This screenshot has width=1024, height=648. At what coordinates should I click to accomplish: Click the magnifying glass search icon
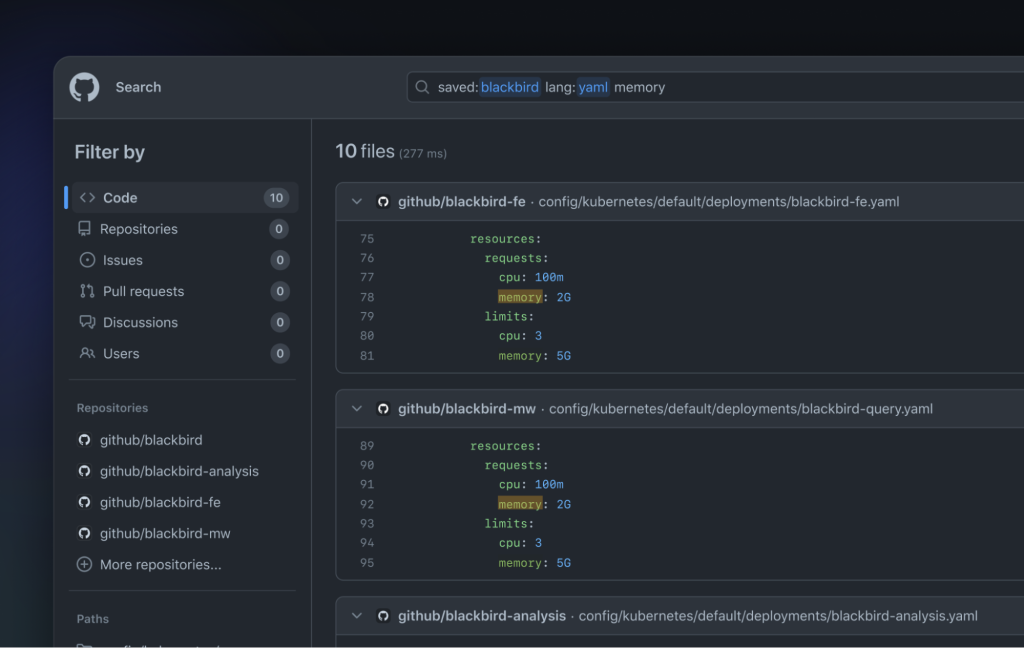click(x=423, y=87)
